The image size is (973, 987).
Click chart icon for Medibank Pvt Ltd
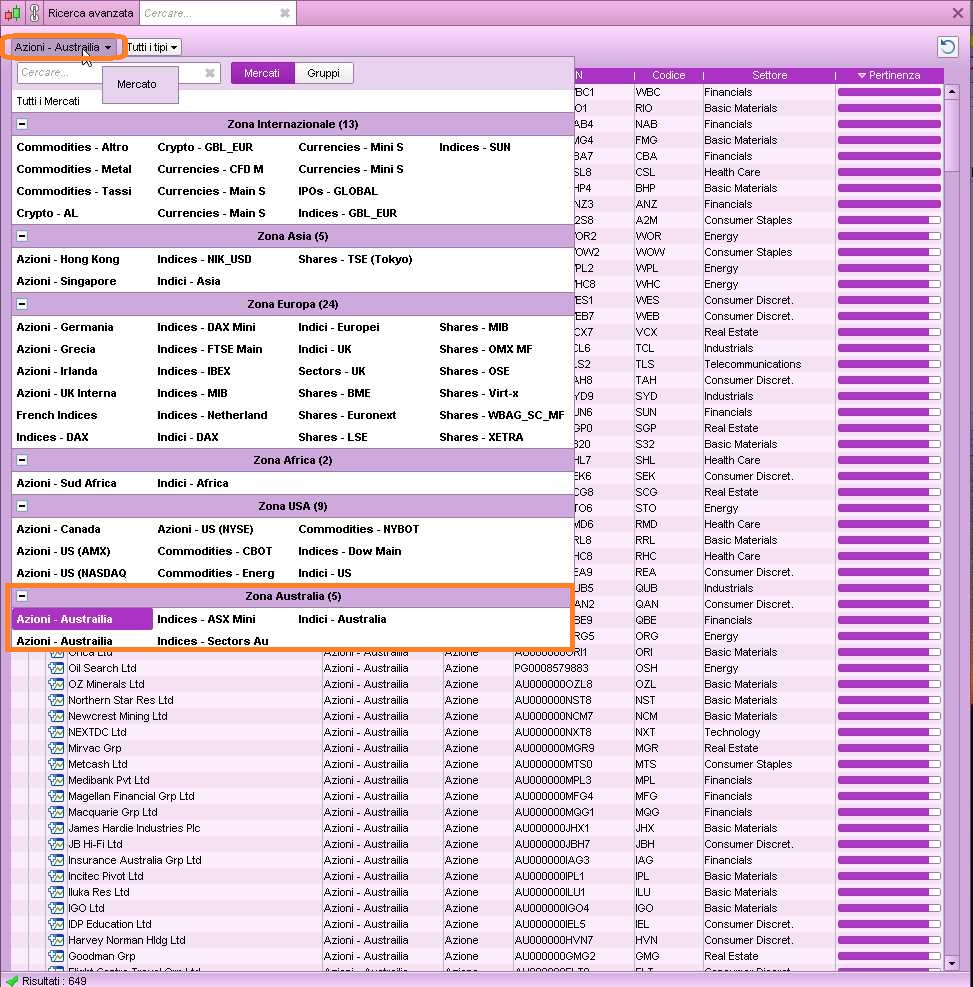pos(57,780)
